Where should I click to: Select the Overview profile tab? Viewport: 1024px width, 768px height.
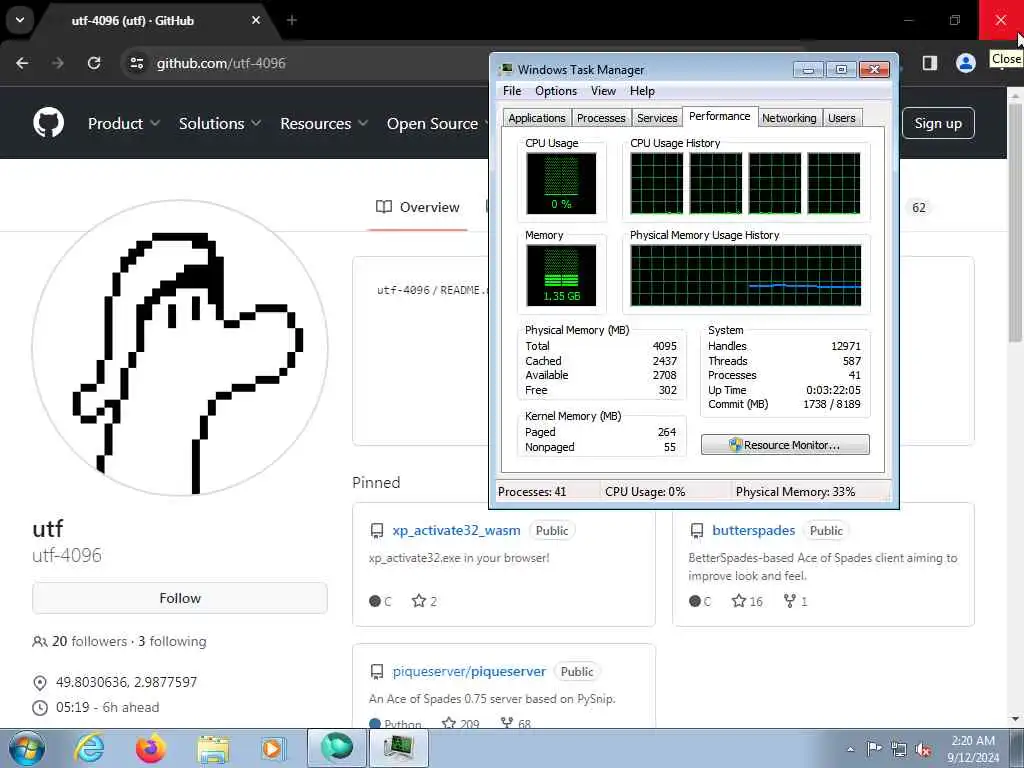(418, 207)
